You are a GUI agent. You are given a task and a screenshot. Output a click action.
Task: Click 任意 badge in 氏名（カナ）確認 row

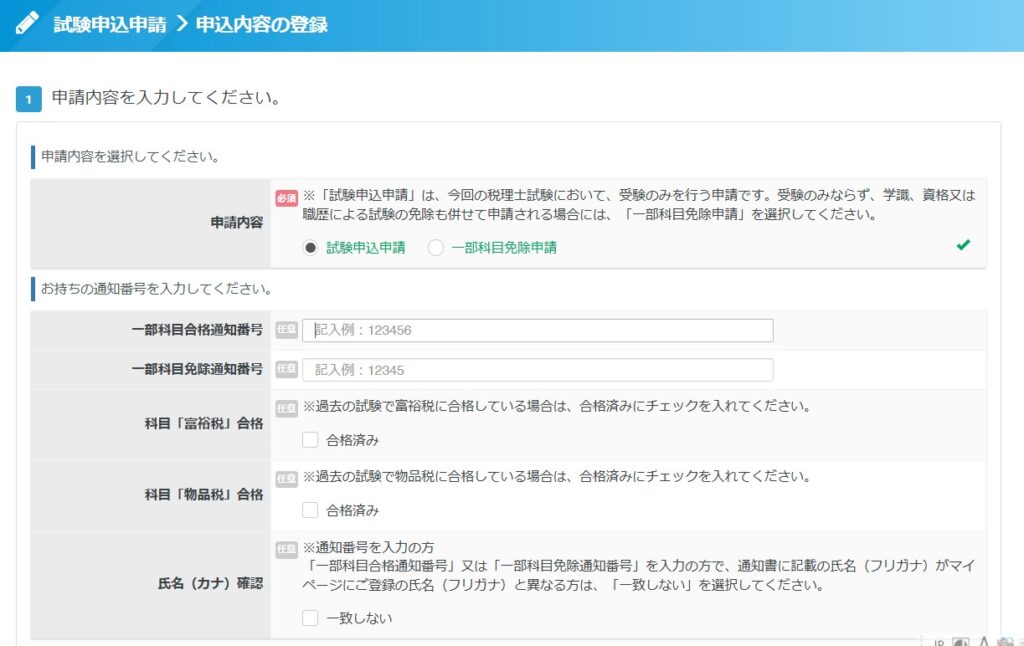[286, 548]
